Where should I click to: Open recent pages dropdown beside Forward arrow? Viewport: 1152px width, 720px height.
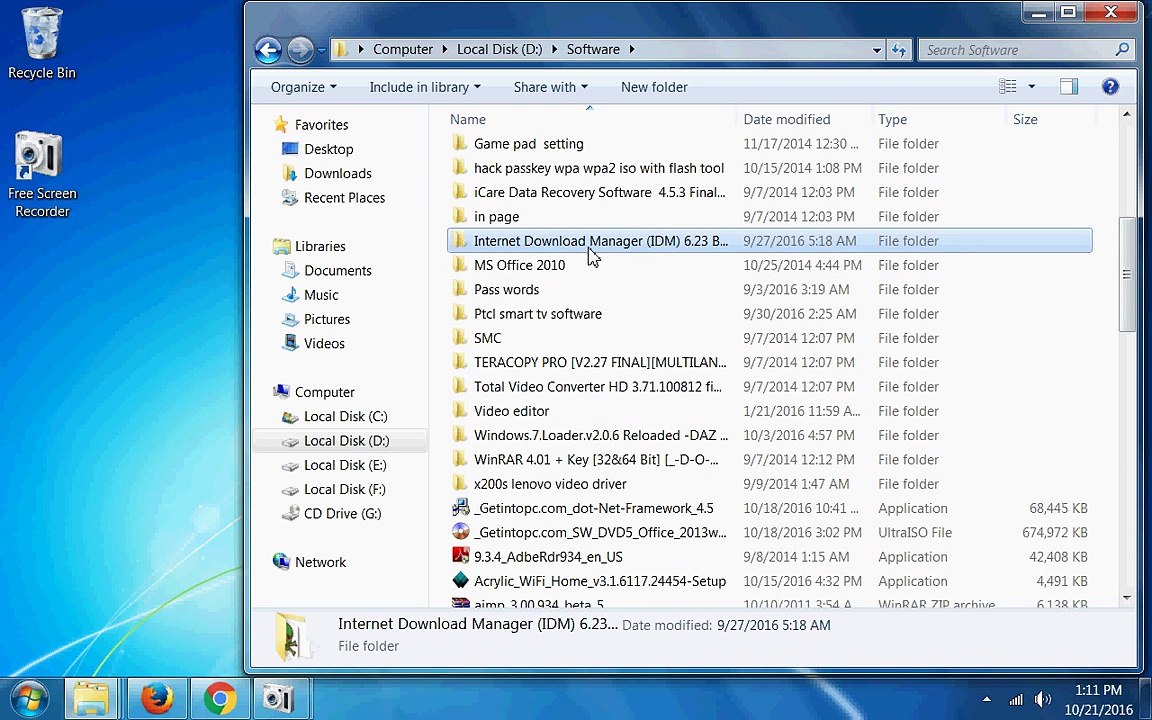322,51
